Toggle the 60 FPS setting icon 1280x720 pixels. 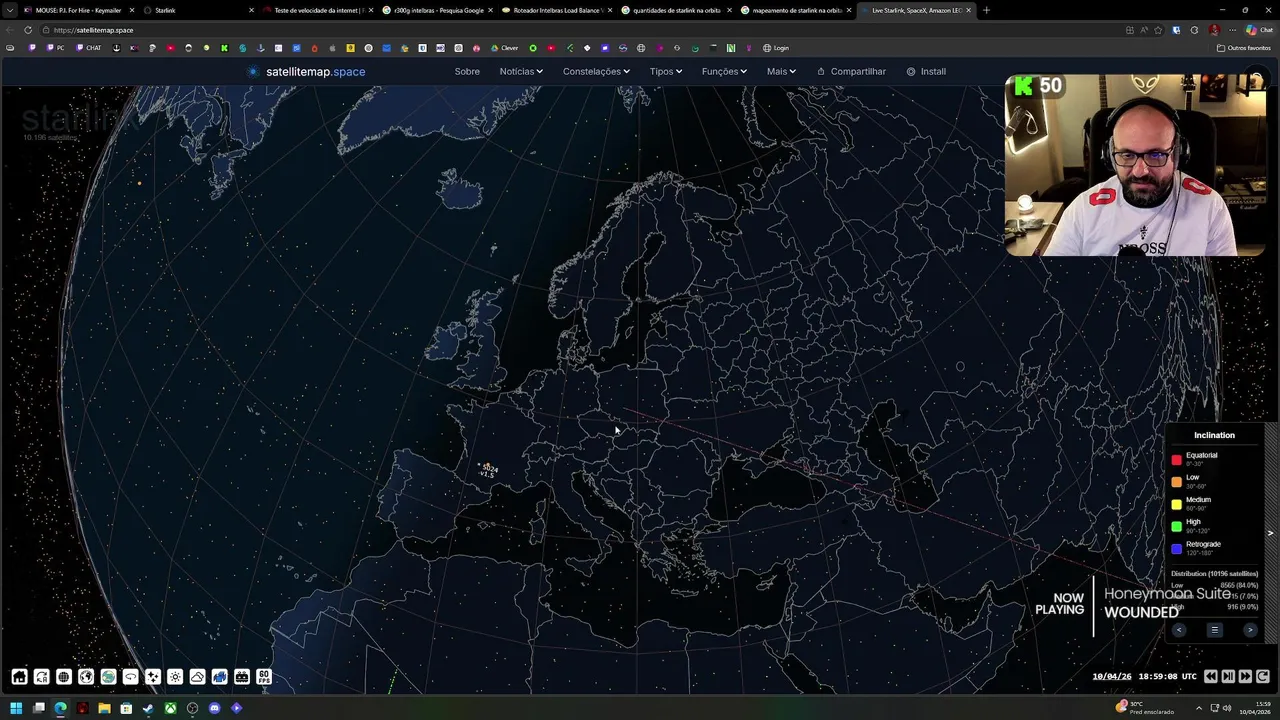point(264,677)
